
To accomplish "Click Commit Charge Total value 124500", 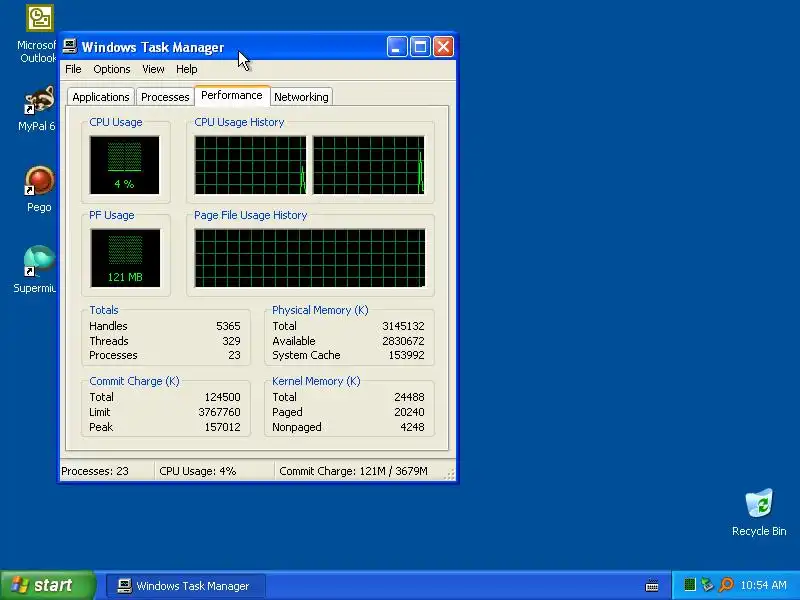I will (x=222, y=397).
